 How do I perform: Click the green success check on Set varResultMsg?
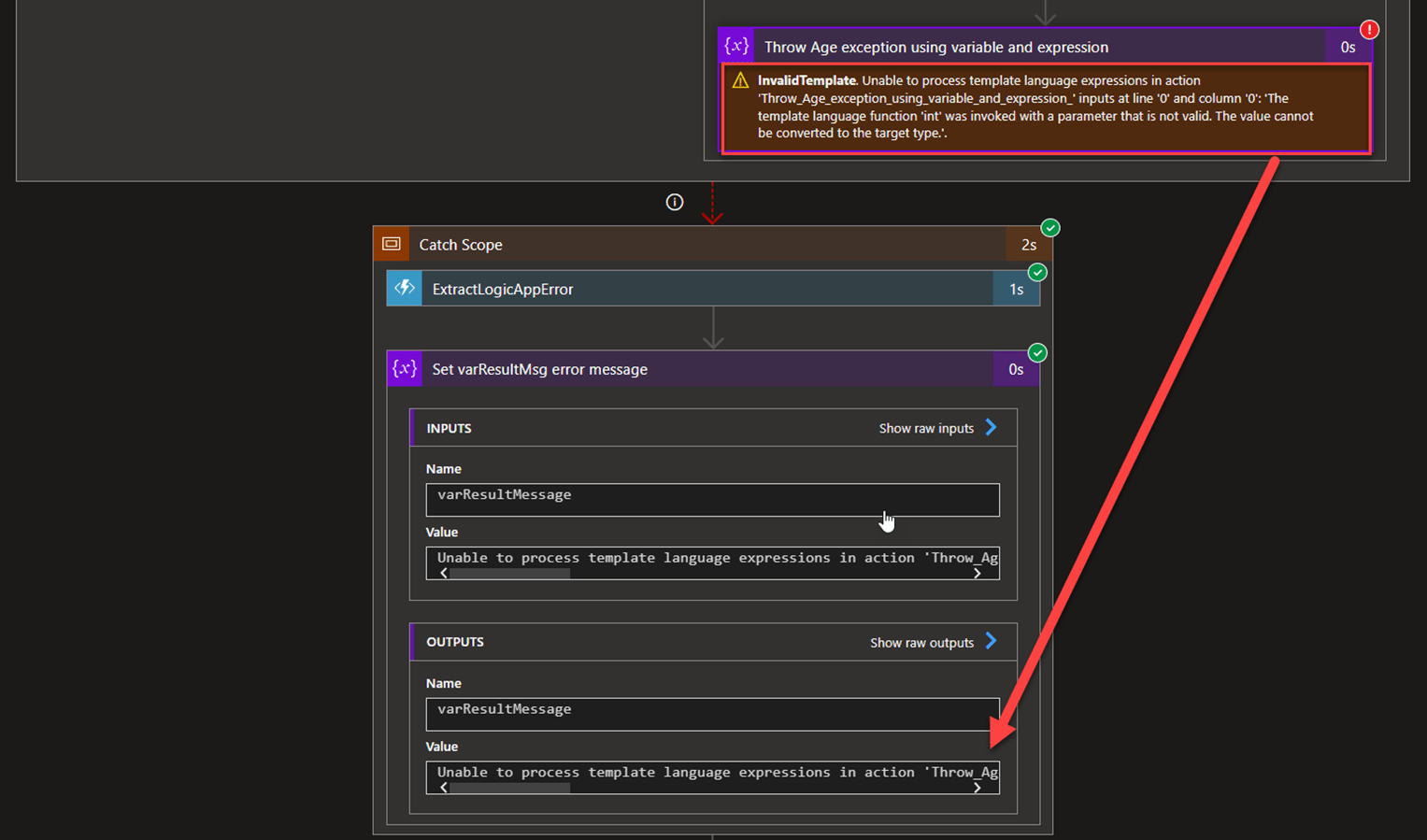tap(1037, 353)
